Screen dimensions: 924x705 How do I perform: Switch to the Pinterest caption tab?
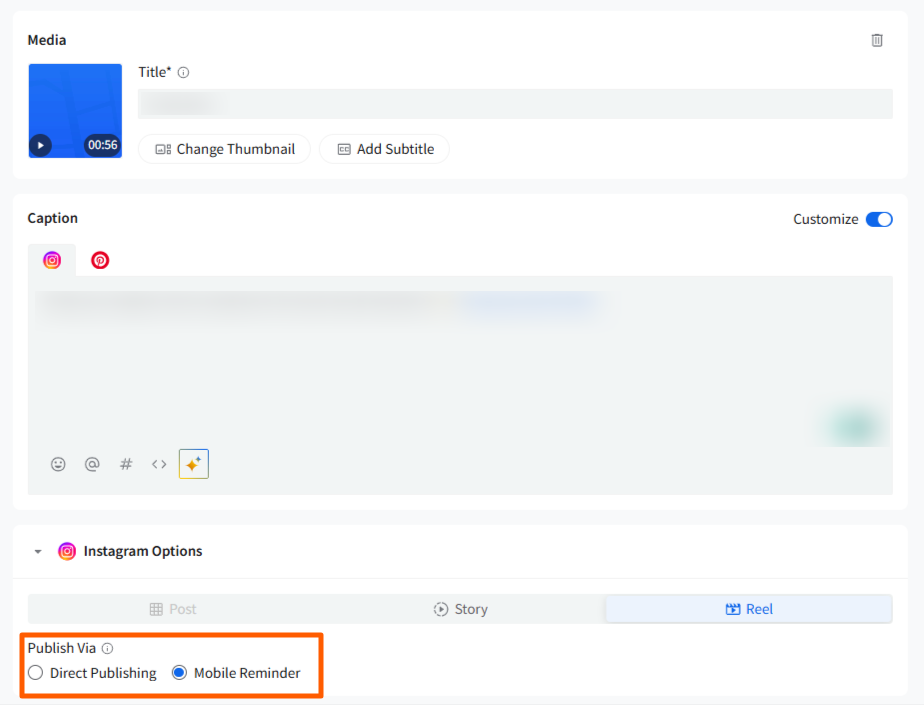100,260
